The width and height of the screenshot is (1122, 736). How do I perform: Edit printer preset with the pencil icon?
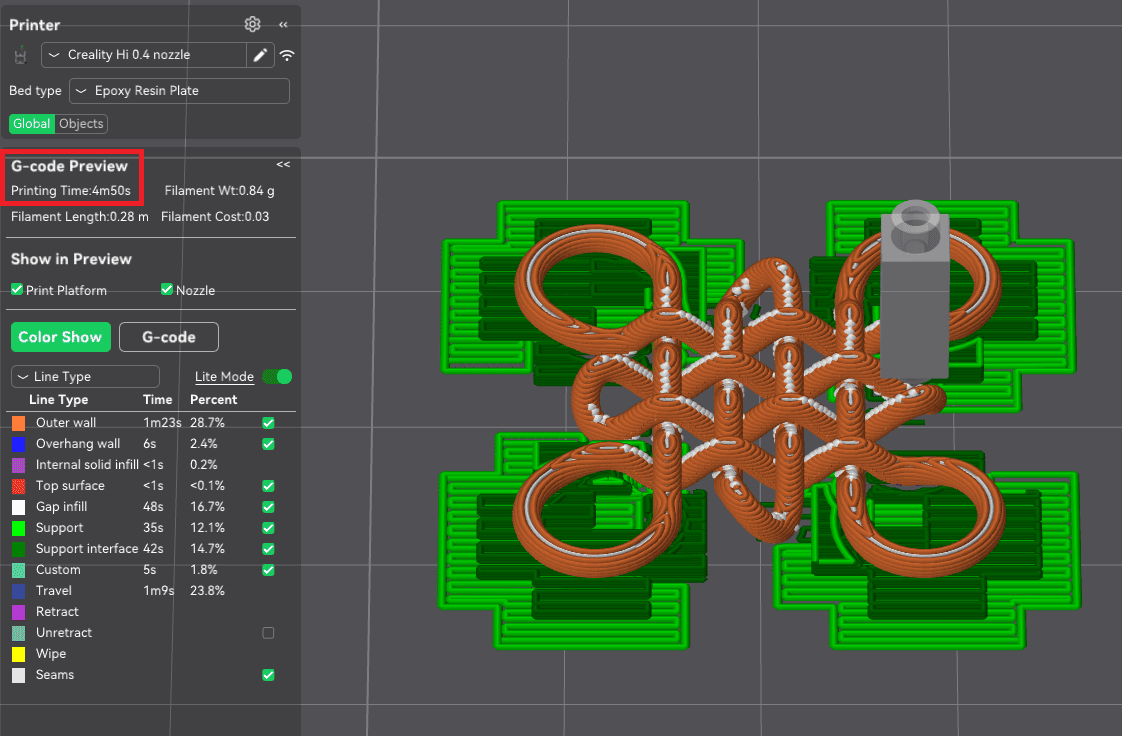click(260, 55)
